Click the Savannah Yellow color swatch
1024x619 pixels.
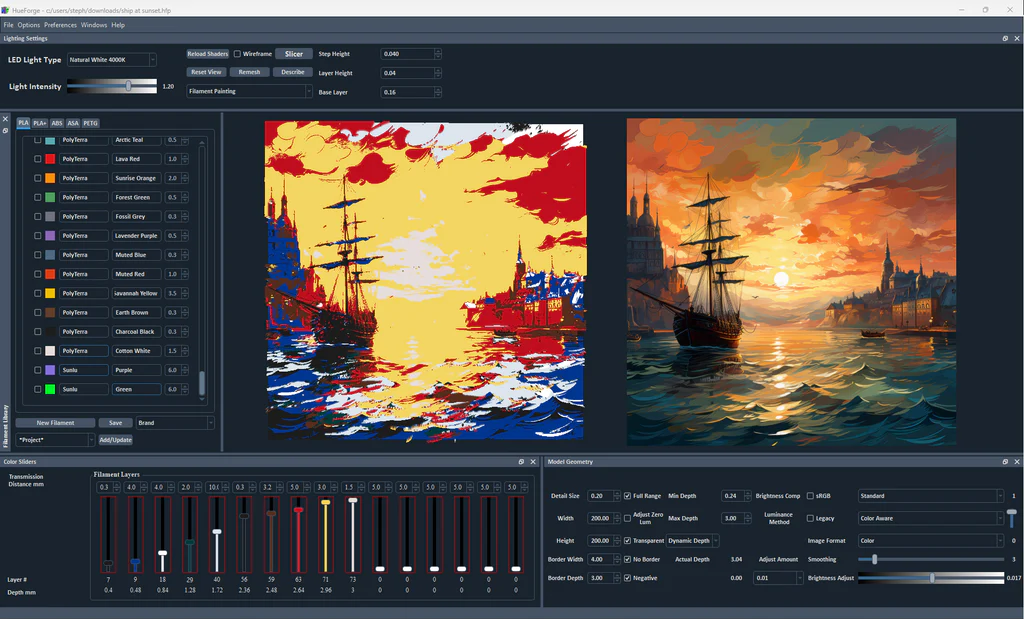[50, 293]
